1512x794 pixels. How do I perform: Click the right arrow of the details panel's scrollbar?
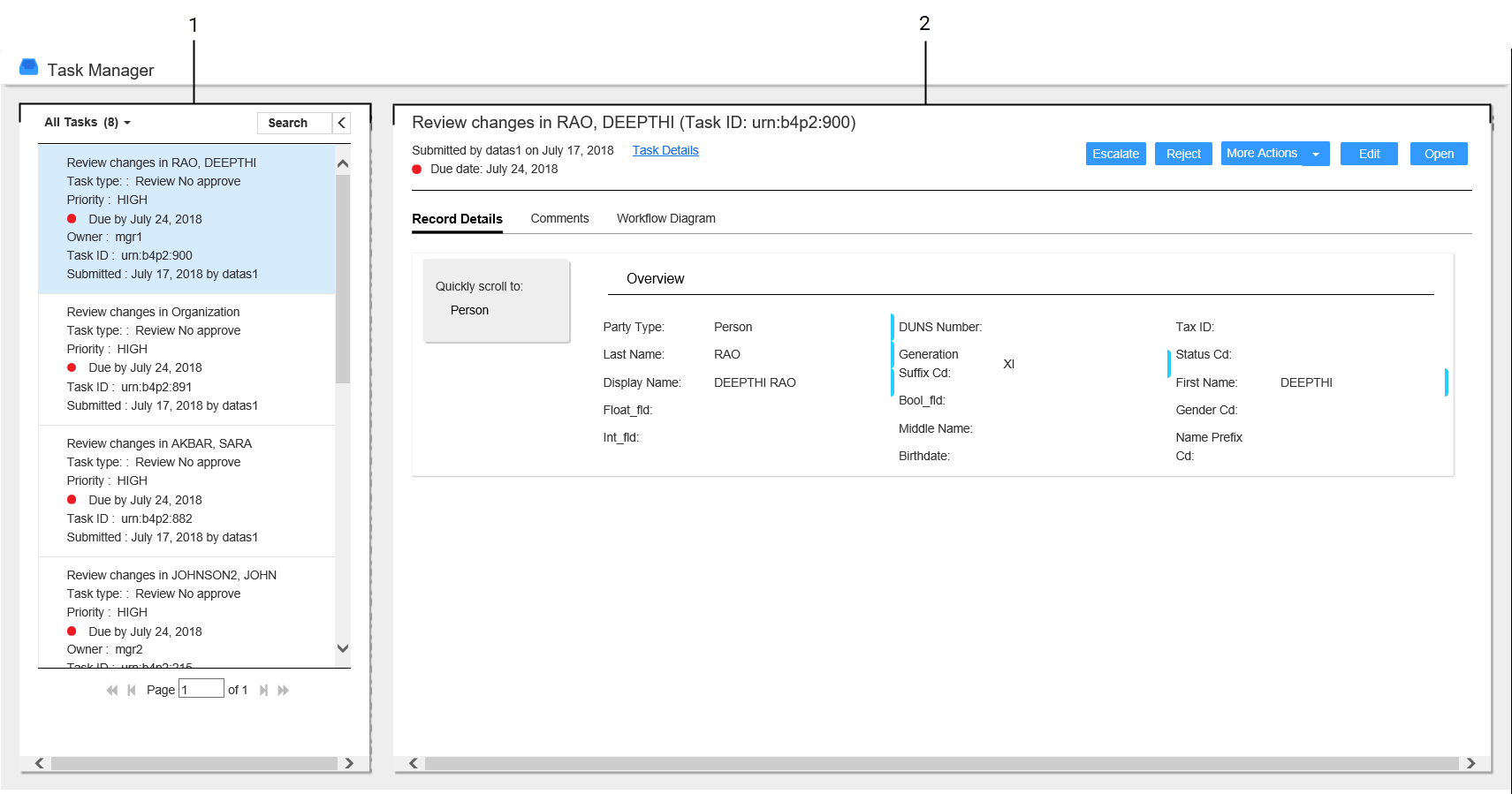click(1471, 763)
